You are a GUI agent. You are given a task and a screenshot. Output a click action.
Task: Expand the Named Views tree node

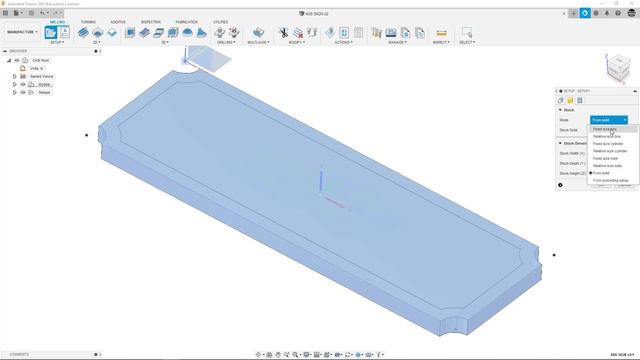tap(15, 76)
